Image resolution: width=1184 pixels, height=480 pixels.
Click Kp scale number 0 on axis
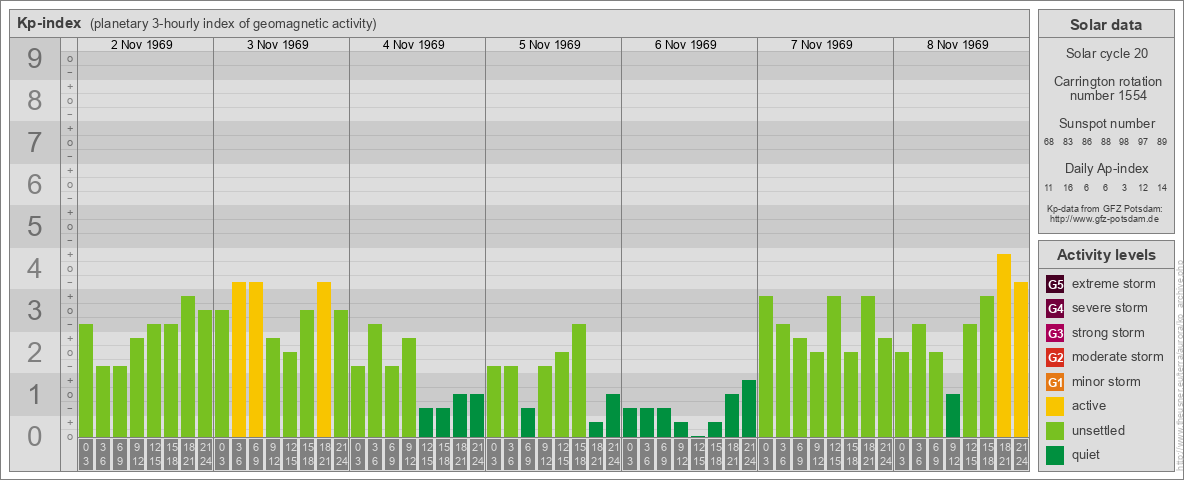34,436
